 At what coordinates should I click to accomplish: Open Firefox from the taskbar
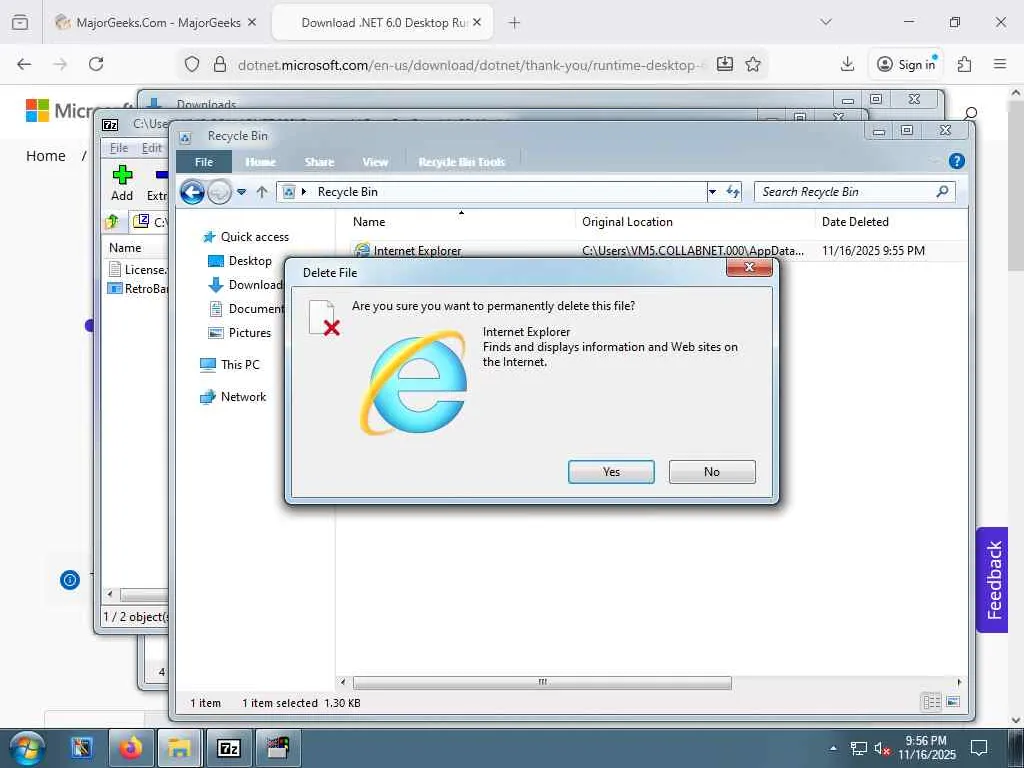pyautogui.click(x=131, y=748)
